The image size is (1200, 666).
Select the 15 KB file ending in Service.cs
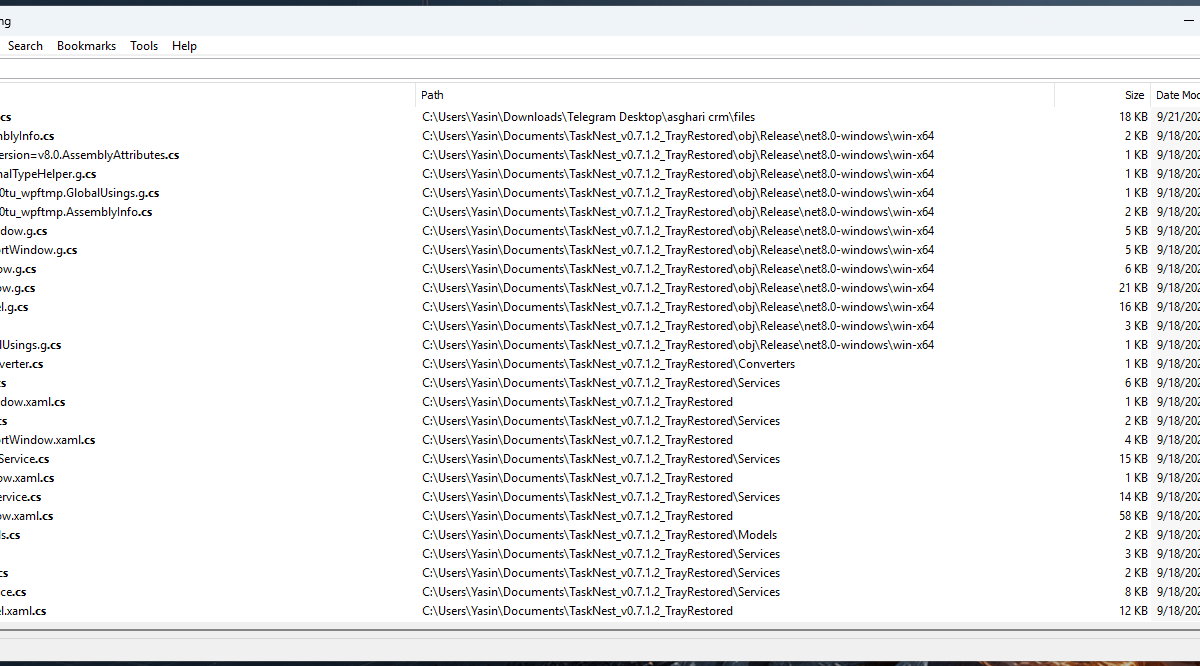point(25,459)
